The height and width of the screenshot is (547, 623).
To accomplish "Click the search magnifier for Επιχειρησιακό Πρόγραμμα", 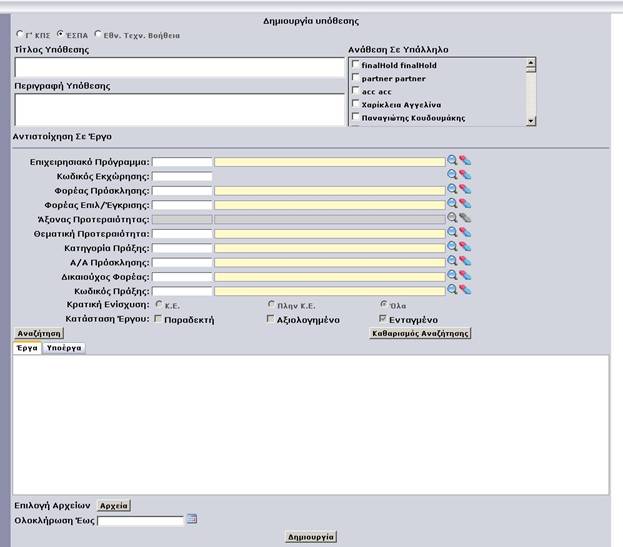I will tap(452, 161).
